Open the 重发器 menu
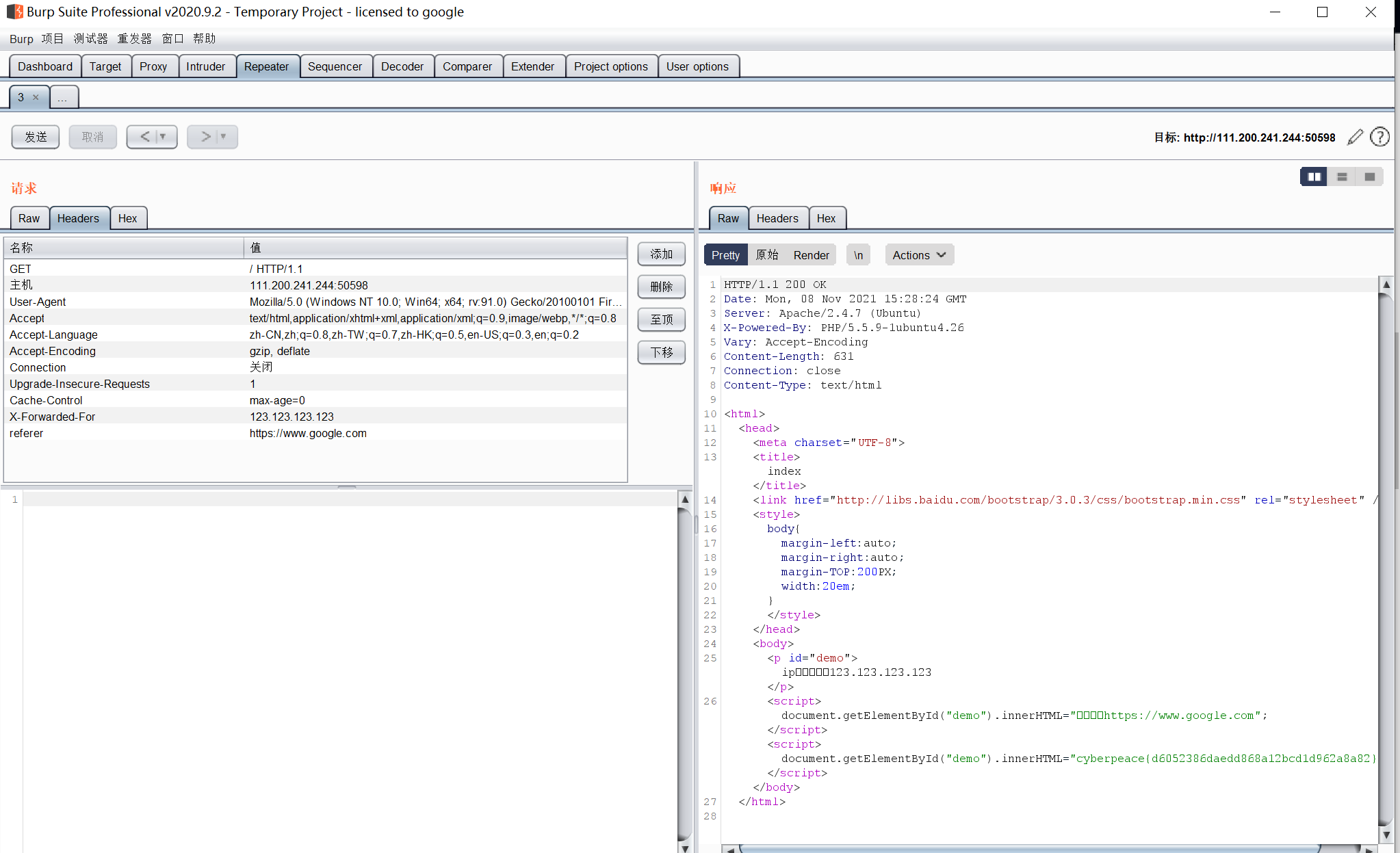The height and width of the screenshot is (853, 1400). click(x=134, y=39)
